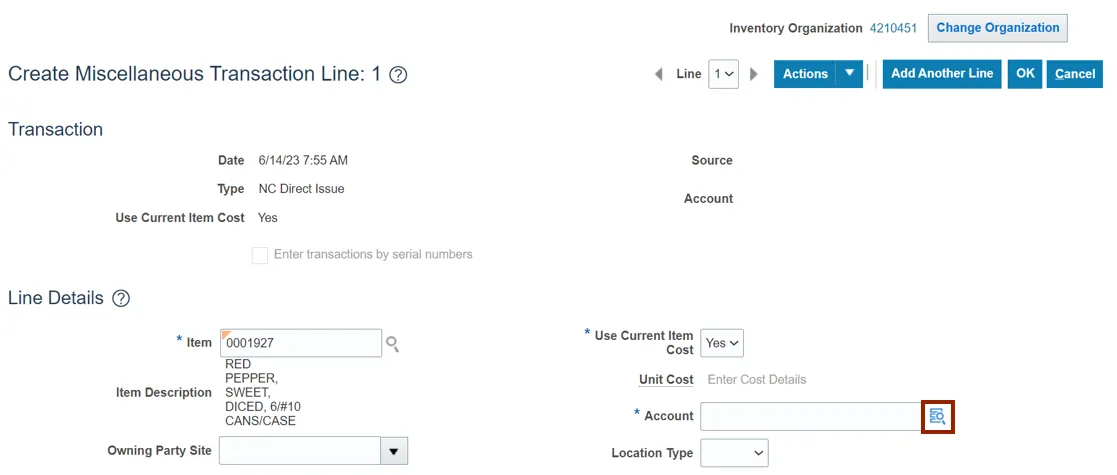The height and width of the screenshot is (475, 1117).
Task: Expand the Actions menu arrow
Action: pos(850,73)
